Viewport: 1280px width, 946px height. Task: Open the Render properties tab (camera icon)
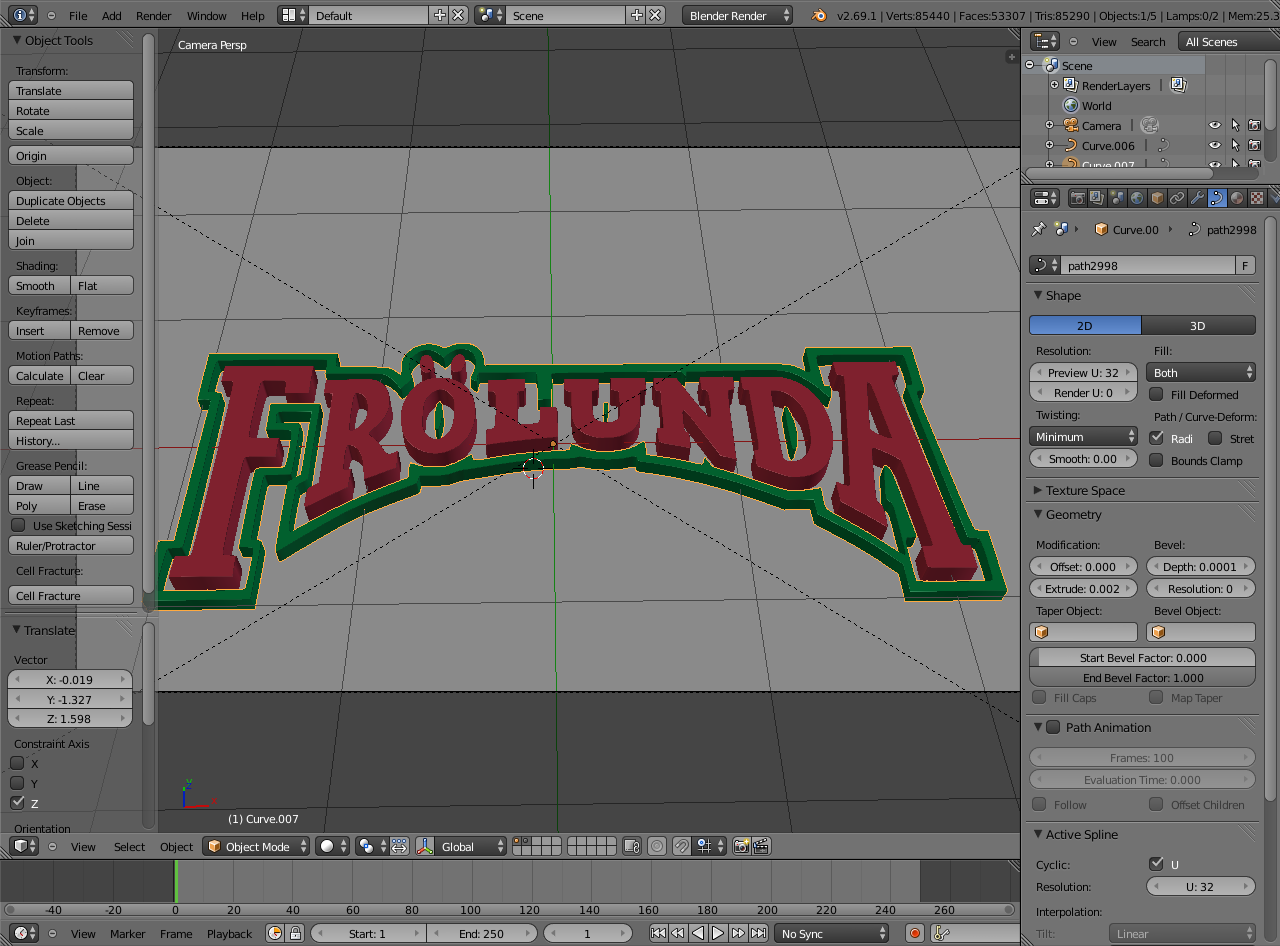click(x=1077, y=198)
